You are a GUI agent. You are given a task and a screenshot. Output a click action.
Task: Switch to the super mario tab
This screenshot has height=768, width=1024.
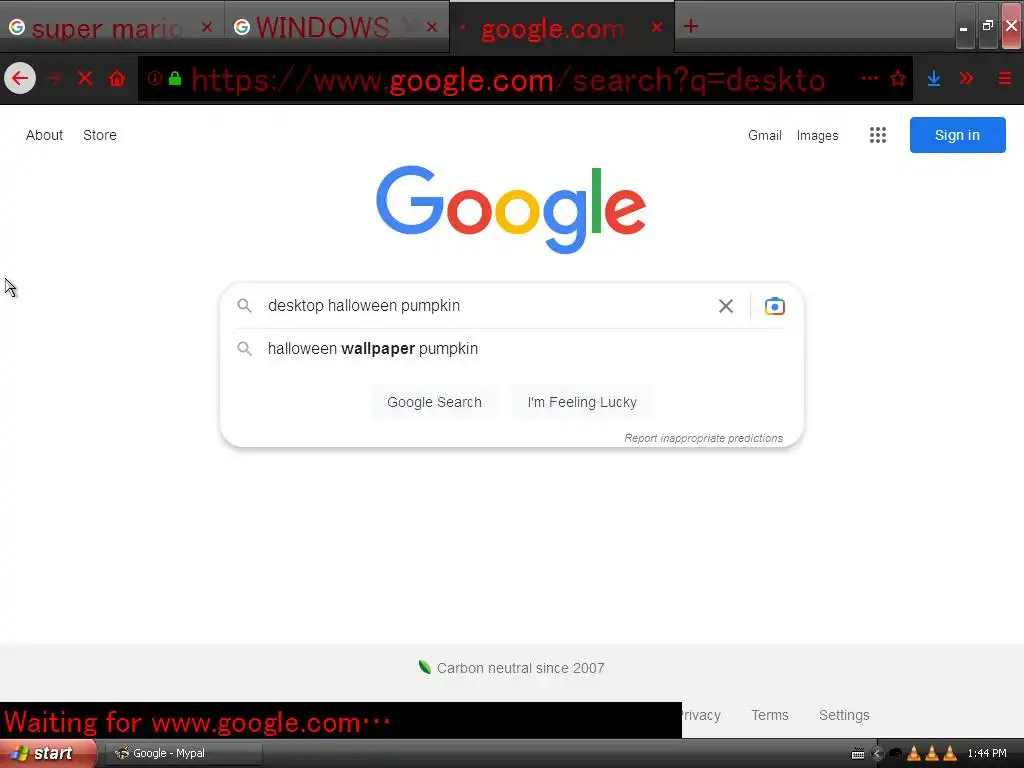coord(106,27)
